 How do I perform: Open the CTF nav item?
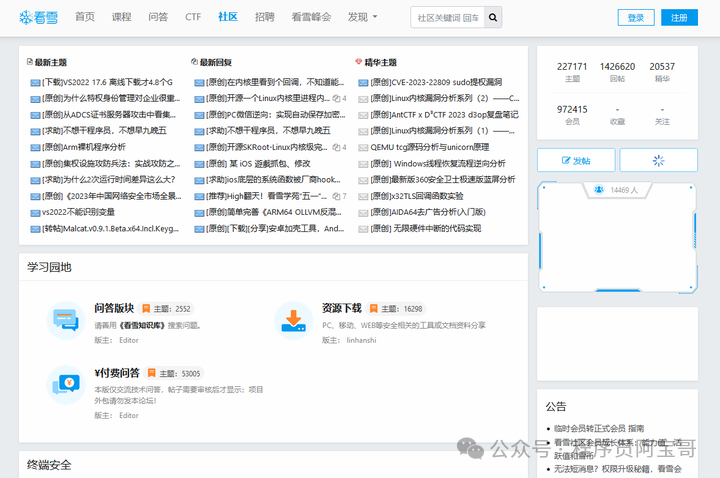click(x=193, y=17)
